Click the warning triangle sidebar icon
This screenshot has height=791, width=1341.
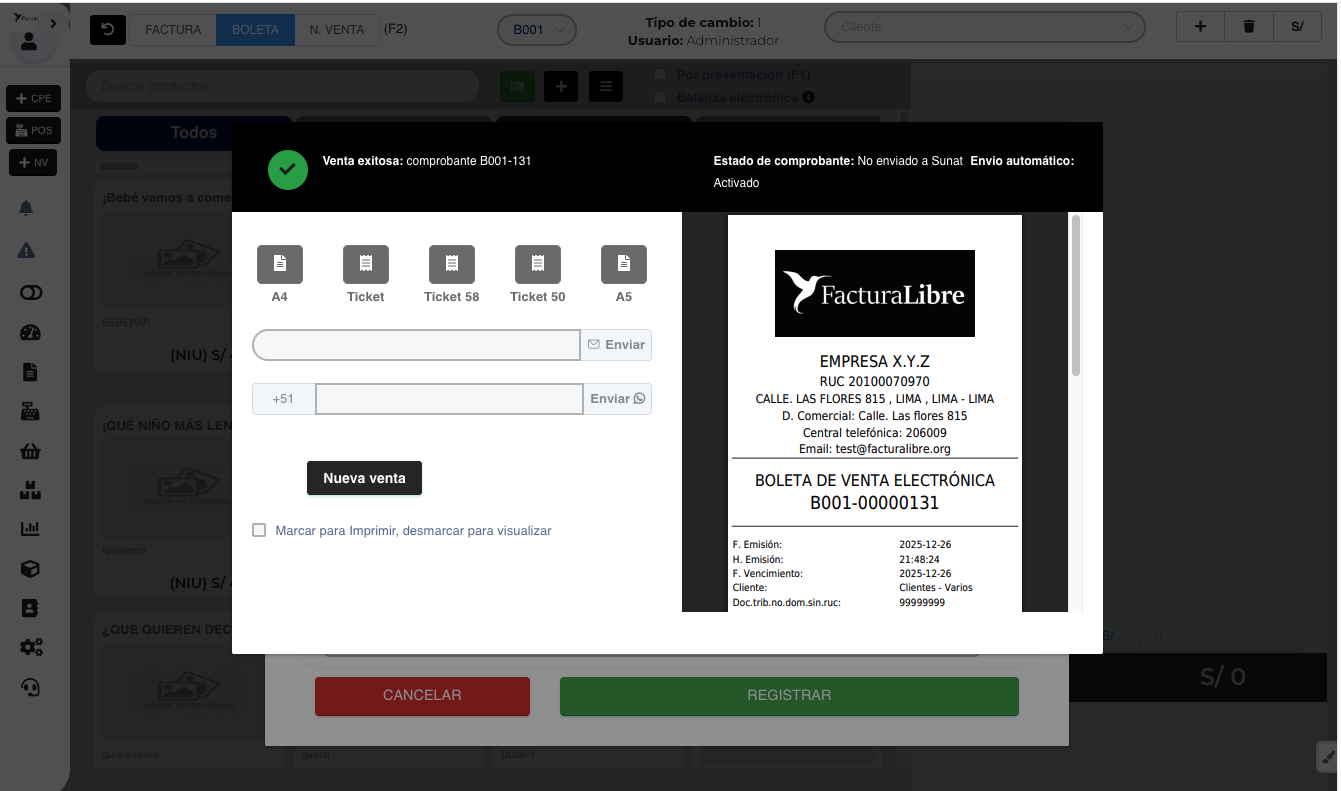[27, 250]
